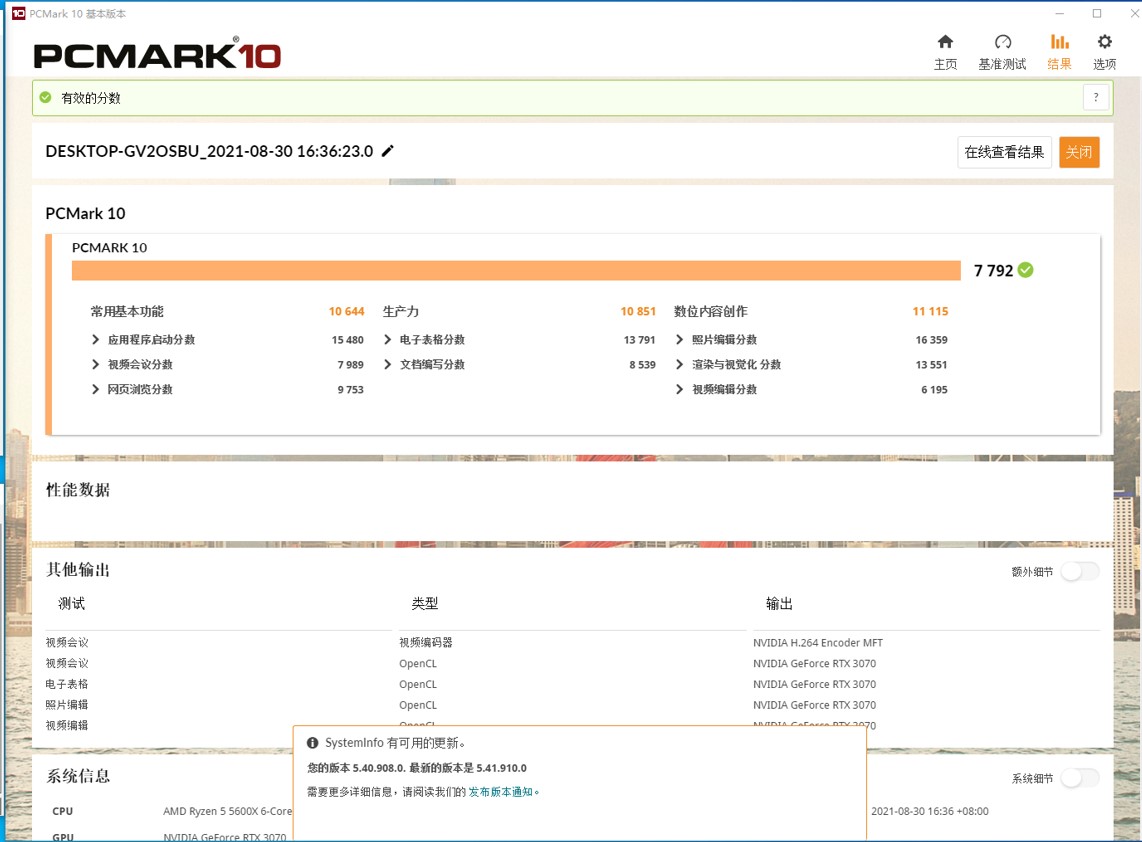Click 常用基本功能 score 10 644

[346, 311]
